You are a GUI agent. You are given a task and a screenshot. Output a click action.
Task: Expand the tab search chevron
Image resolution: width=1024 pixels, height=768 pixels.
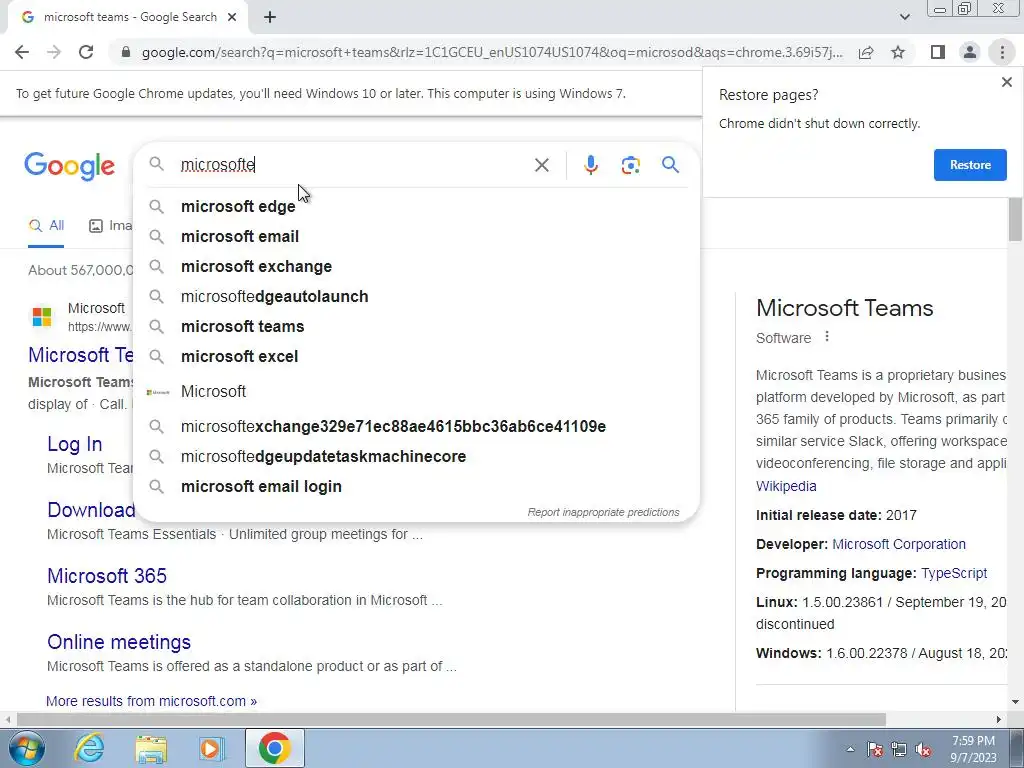(x=904, y=17)
